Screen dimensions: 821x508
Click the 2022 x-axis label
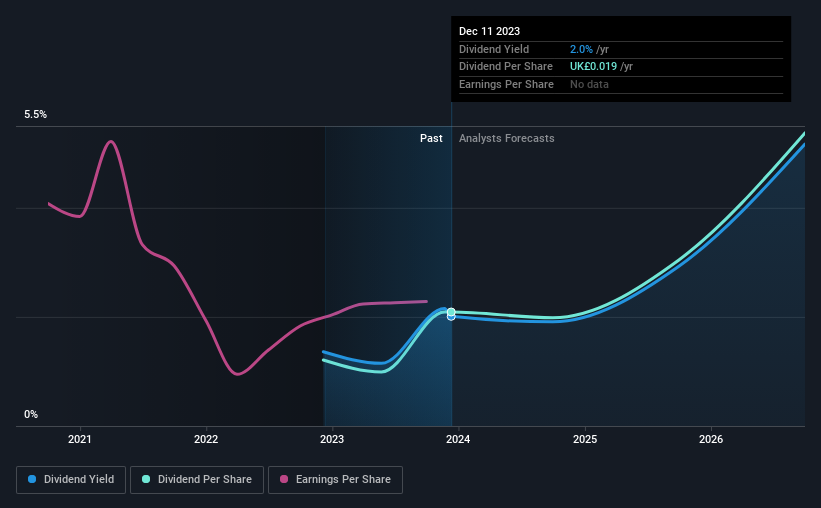pyautogui.click(x=206, y=439)
